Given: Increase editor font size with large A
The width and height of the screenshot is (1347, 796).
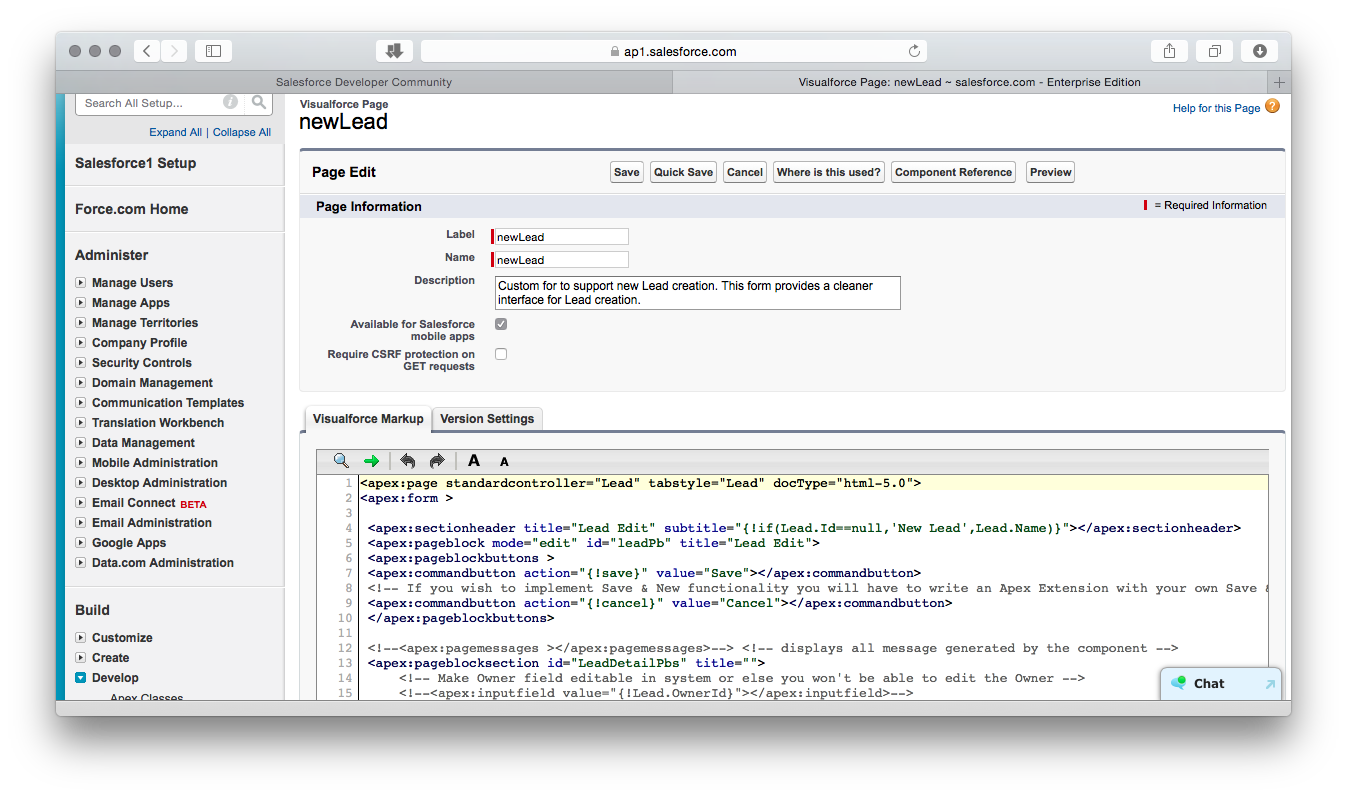Looking at the screenshot, I should (474, 461).
